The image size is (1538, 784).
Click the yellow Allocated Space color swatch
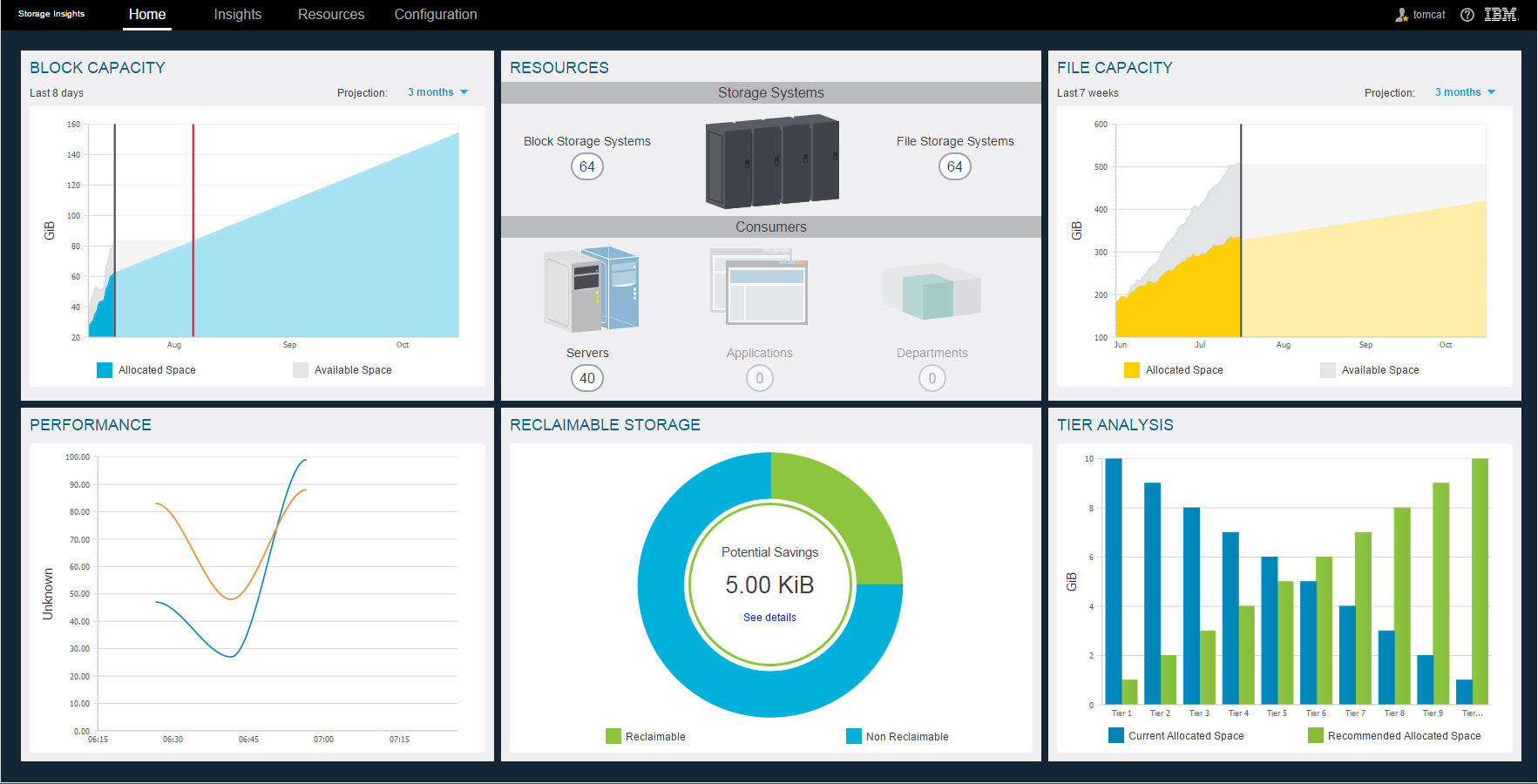click(1131, 369)
